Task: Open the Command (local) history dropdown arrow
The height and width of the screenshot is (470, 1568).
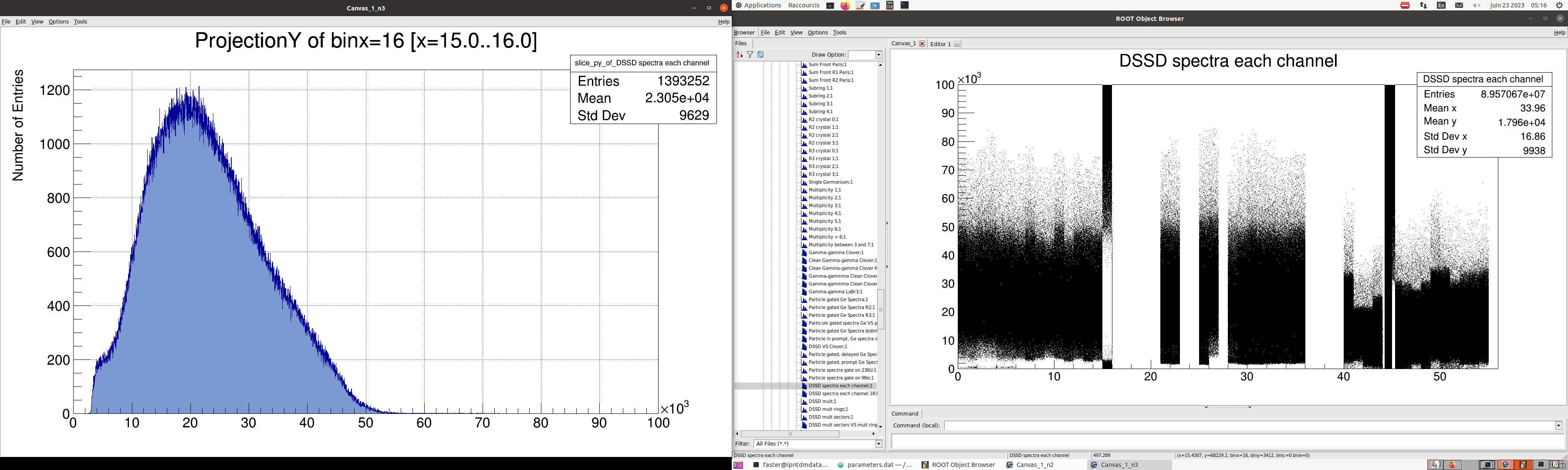Action: click(1558, 426)
